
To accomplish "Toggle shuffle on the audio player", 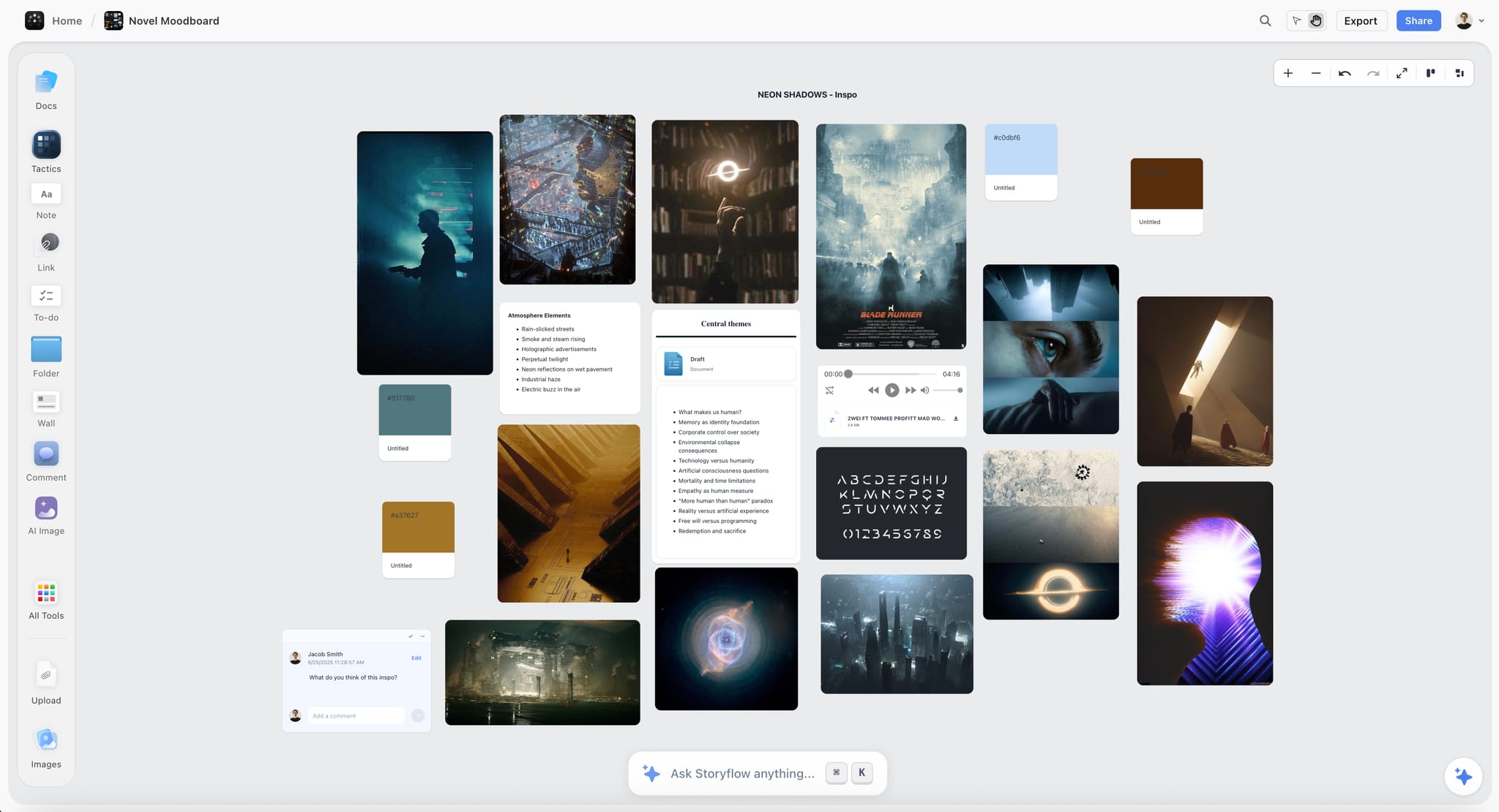I will 830,391.
